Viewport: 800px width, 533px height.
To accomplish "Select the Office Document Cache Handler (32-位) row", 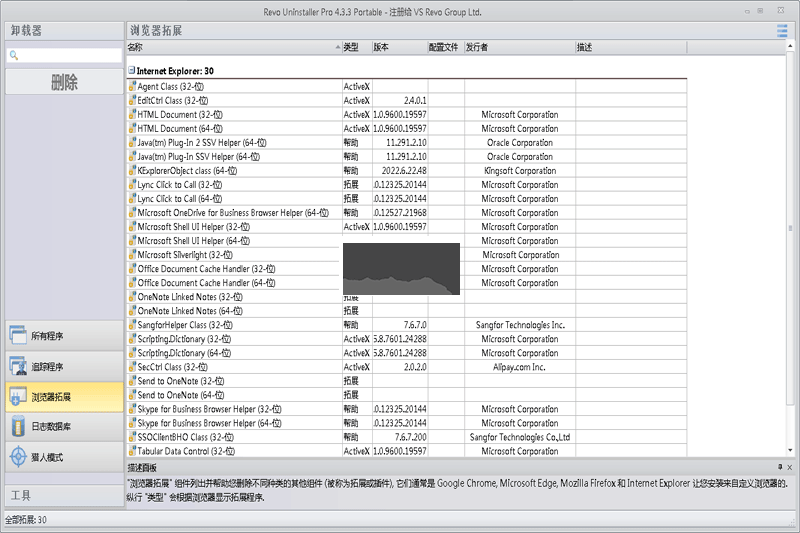I will (x=407, y=269).
